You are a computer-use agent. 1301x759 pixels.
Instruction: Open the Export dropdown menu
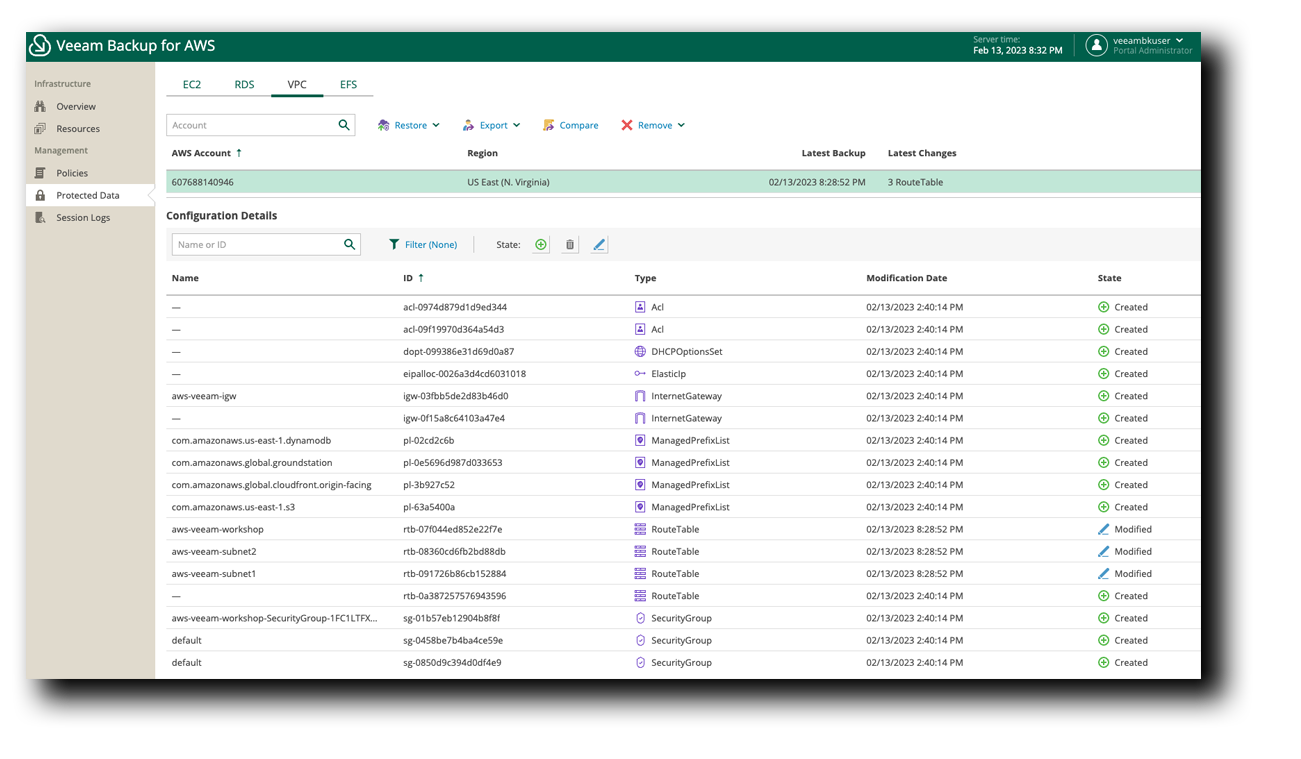pyautogui.click(x=491, y=125)
